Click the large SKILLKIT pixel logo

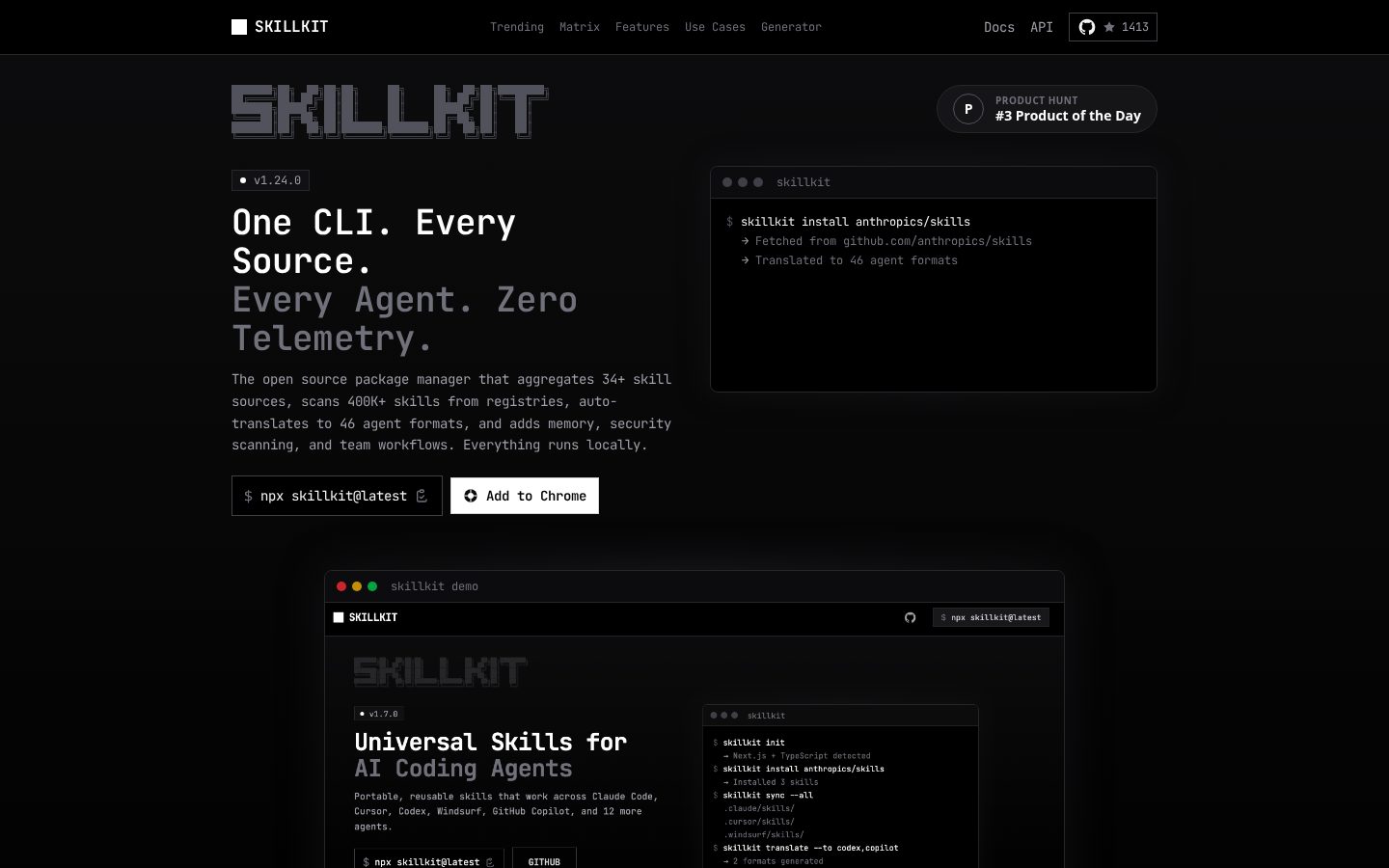(x=390, y=112)
